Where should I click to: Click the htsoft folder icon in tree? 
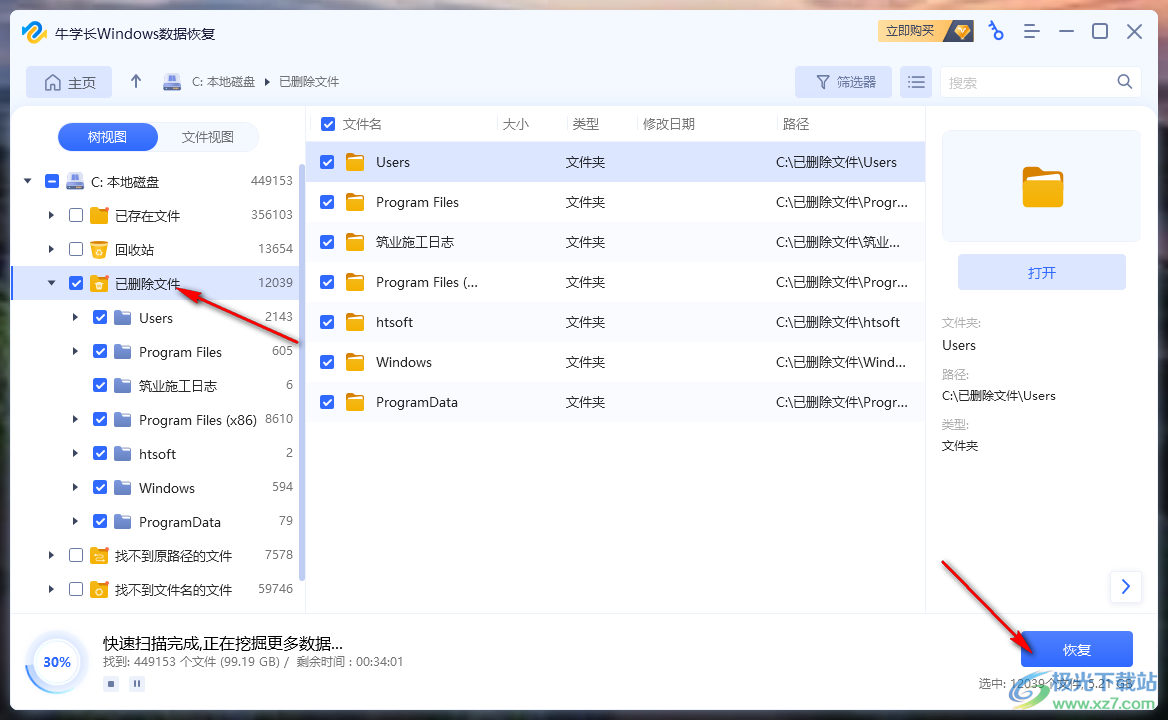[x=123, y=453]
